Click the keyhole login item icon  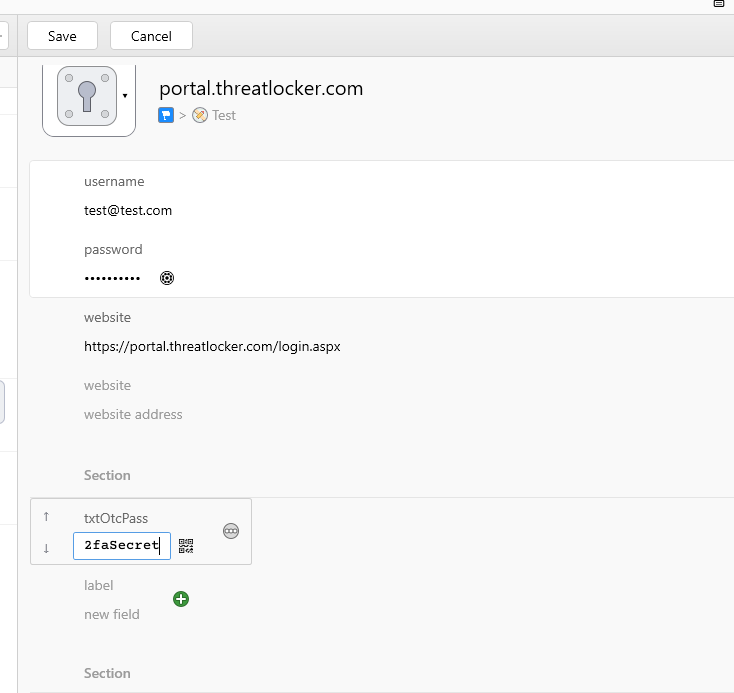pyautogui.click(x=87, y=96)
